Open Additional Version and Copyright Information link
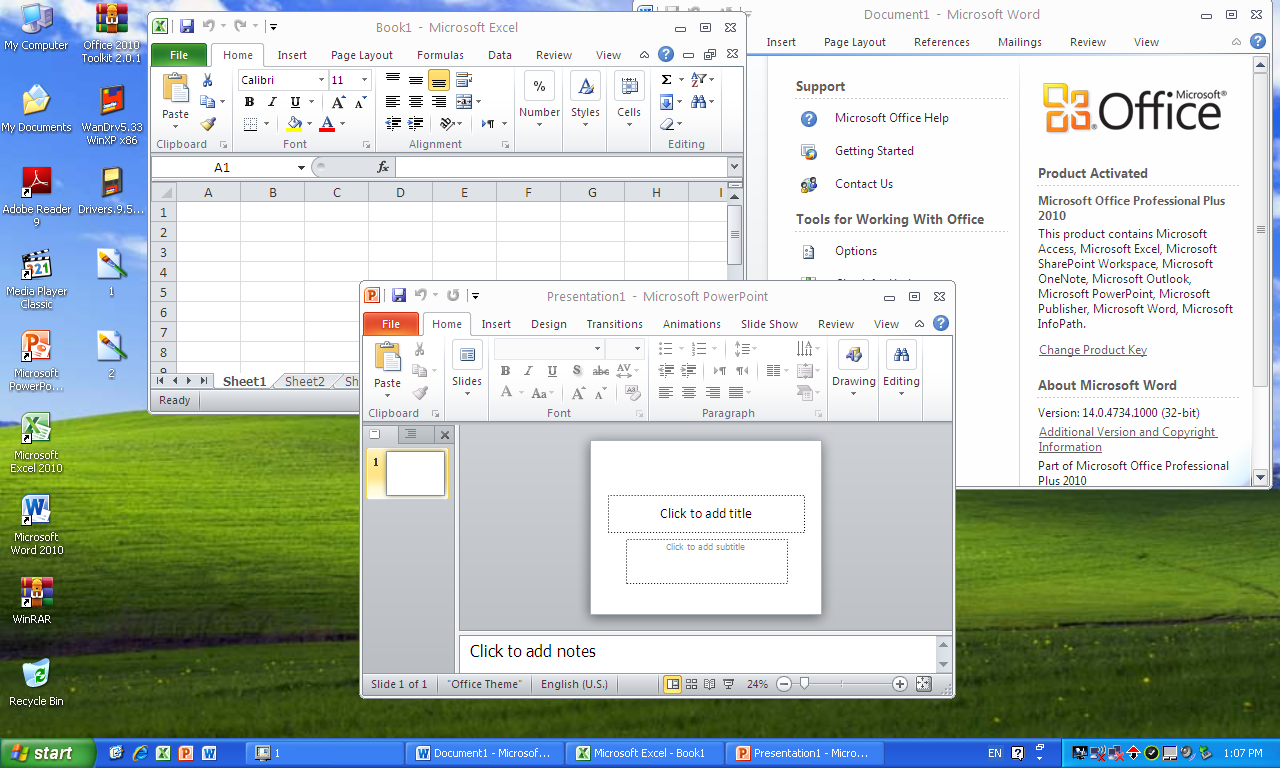Viewport: 1280px width, 768px height. pos(1127,439)
